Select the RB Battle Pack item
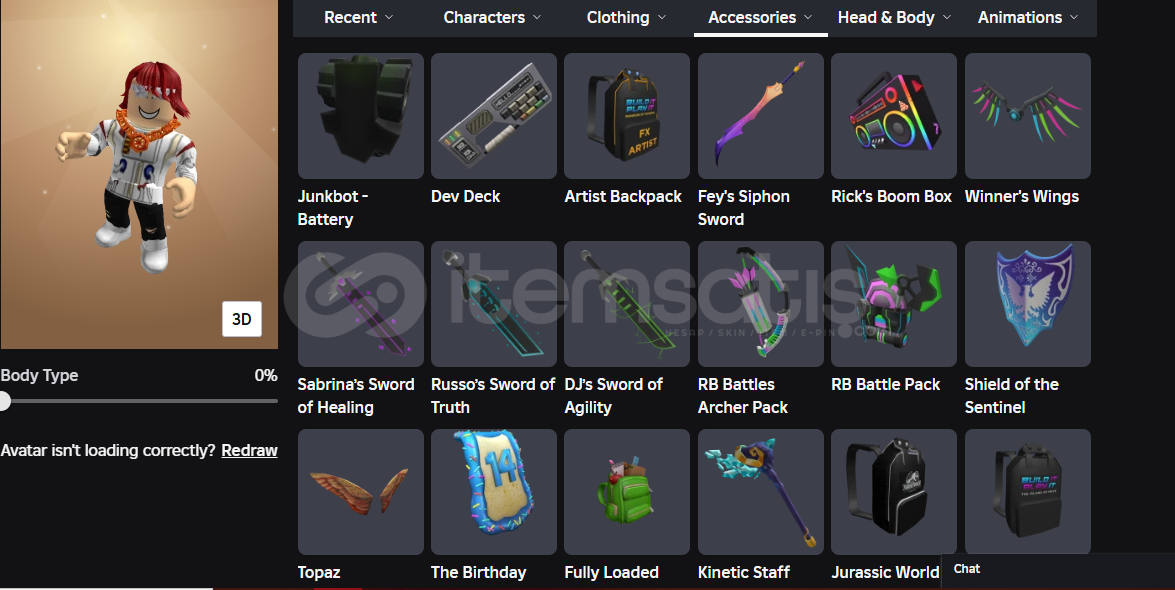 point(894,304)
